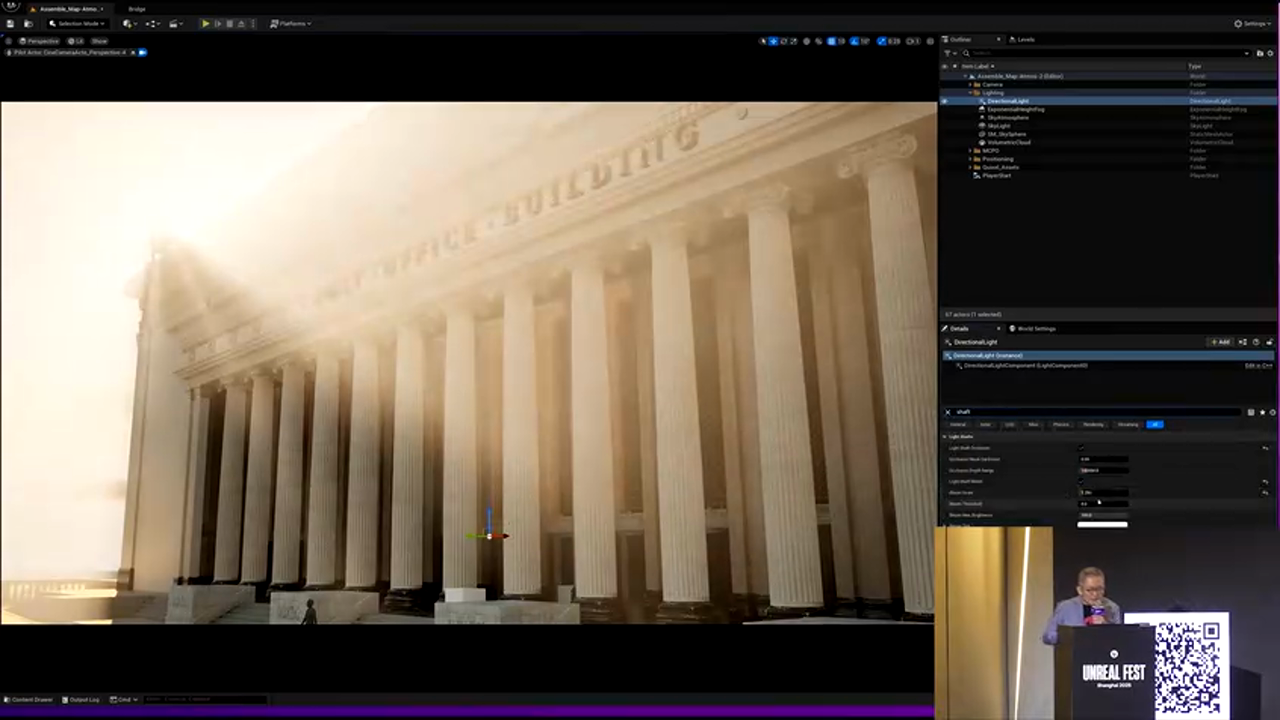The image size is (1280, 720).
Task: Toggle the Light Shaft Bloom checkbox
Action: point(1080,481)
